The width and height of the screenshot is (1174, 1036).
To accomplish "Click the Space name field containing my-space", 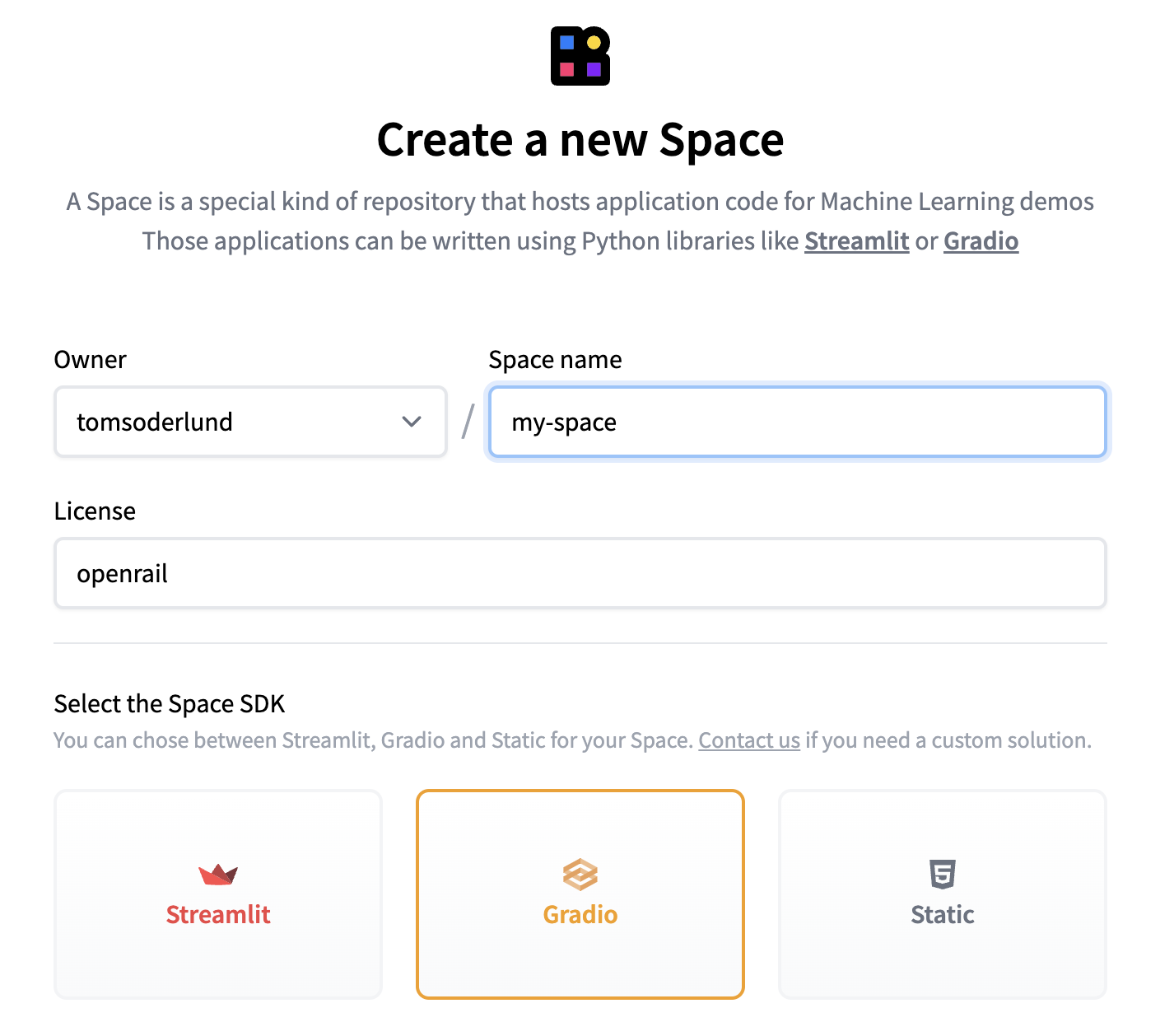I will coord(797,422).
